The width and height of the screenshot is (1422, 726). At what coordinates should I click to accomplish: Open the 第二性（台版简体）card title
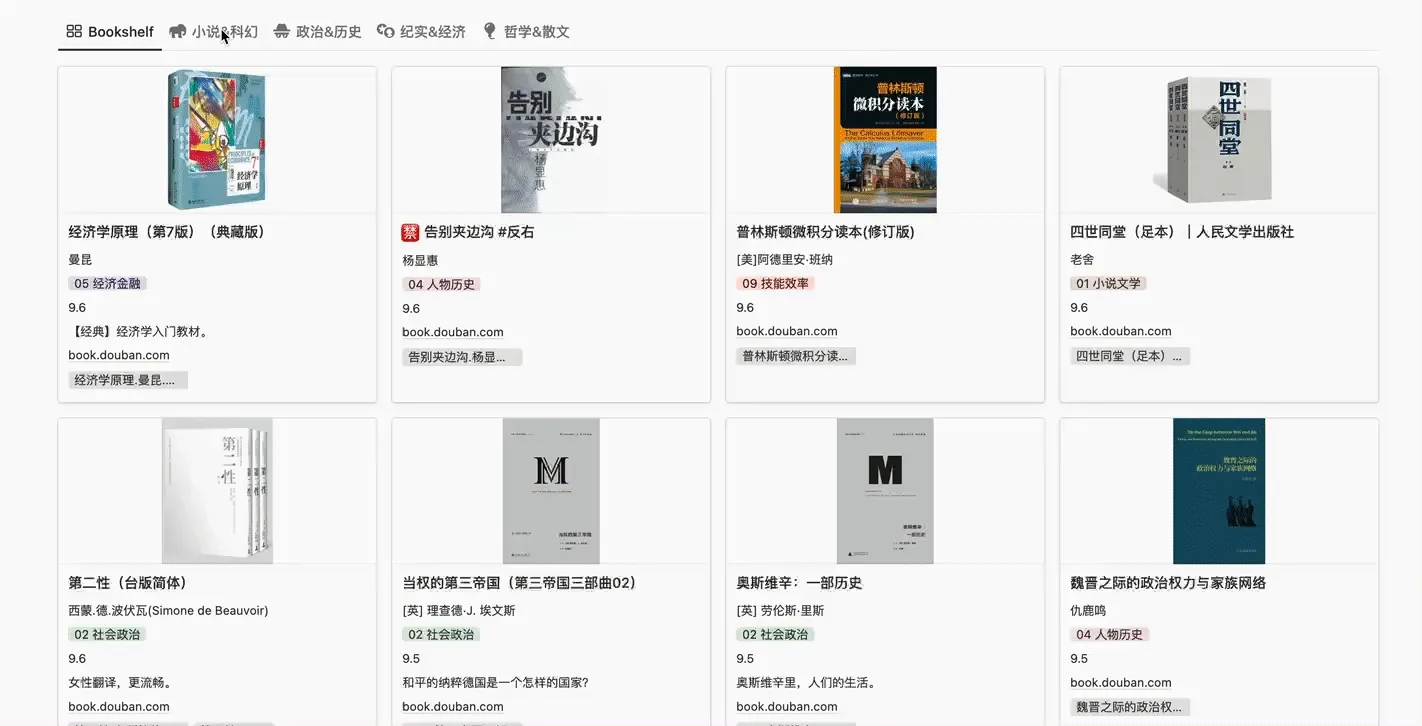[128, 583]
